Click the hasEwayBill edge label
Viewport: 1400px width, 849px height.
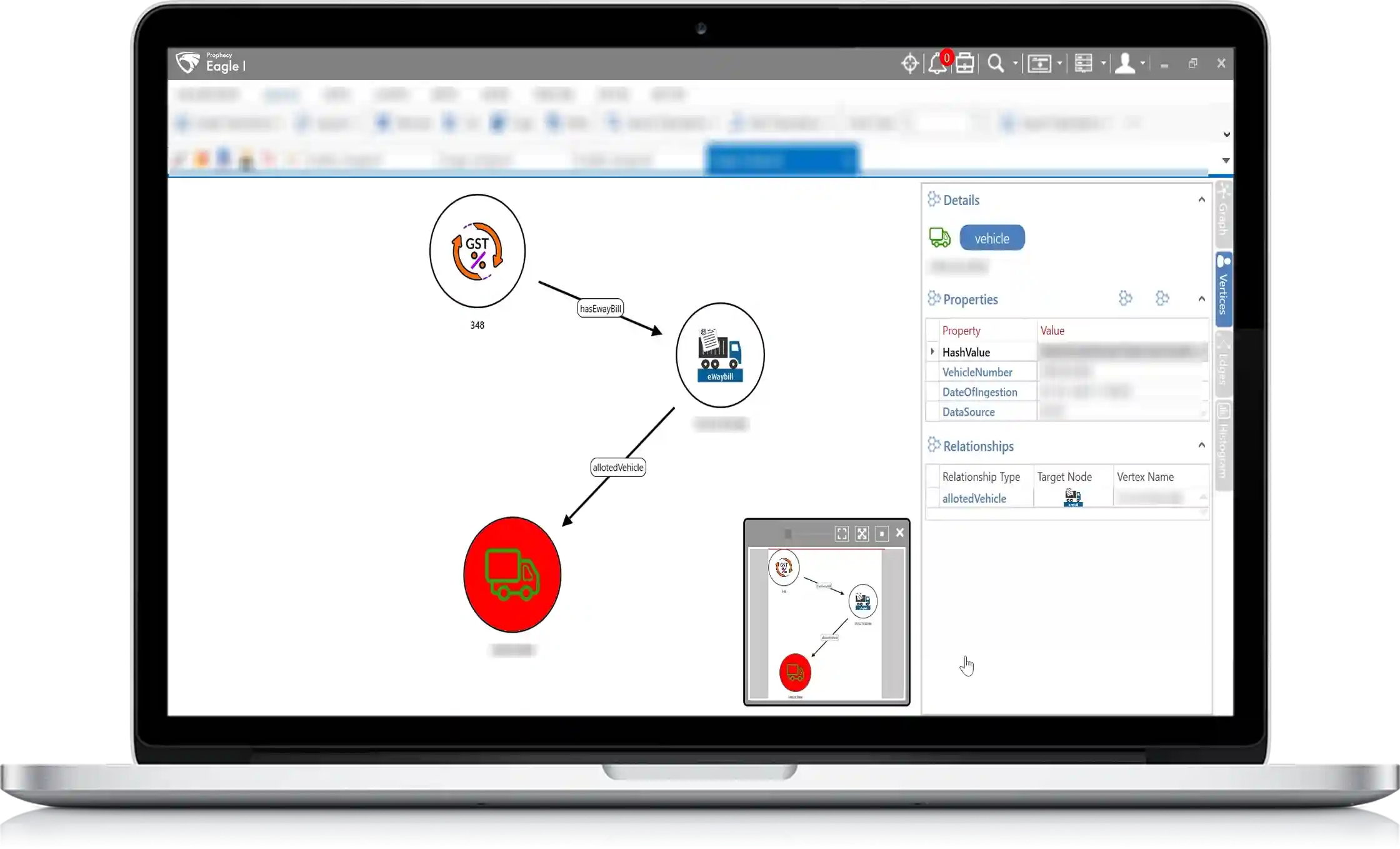coord(599,308)
